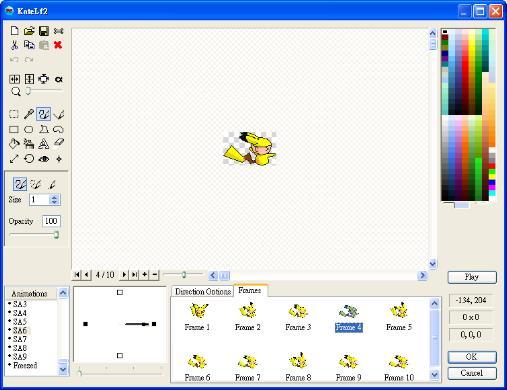The width and height of the screenshot is (507, 390).
Task: Select Frame 5 thumbnail
Action: pyautogui.click(x=399, y=316)
